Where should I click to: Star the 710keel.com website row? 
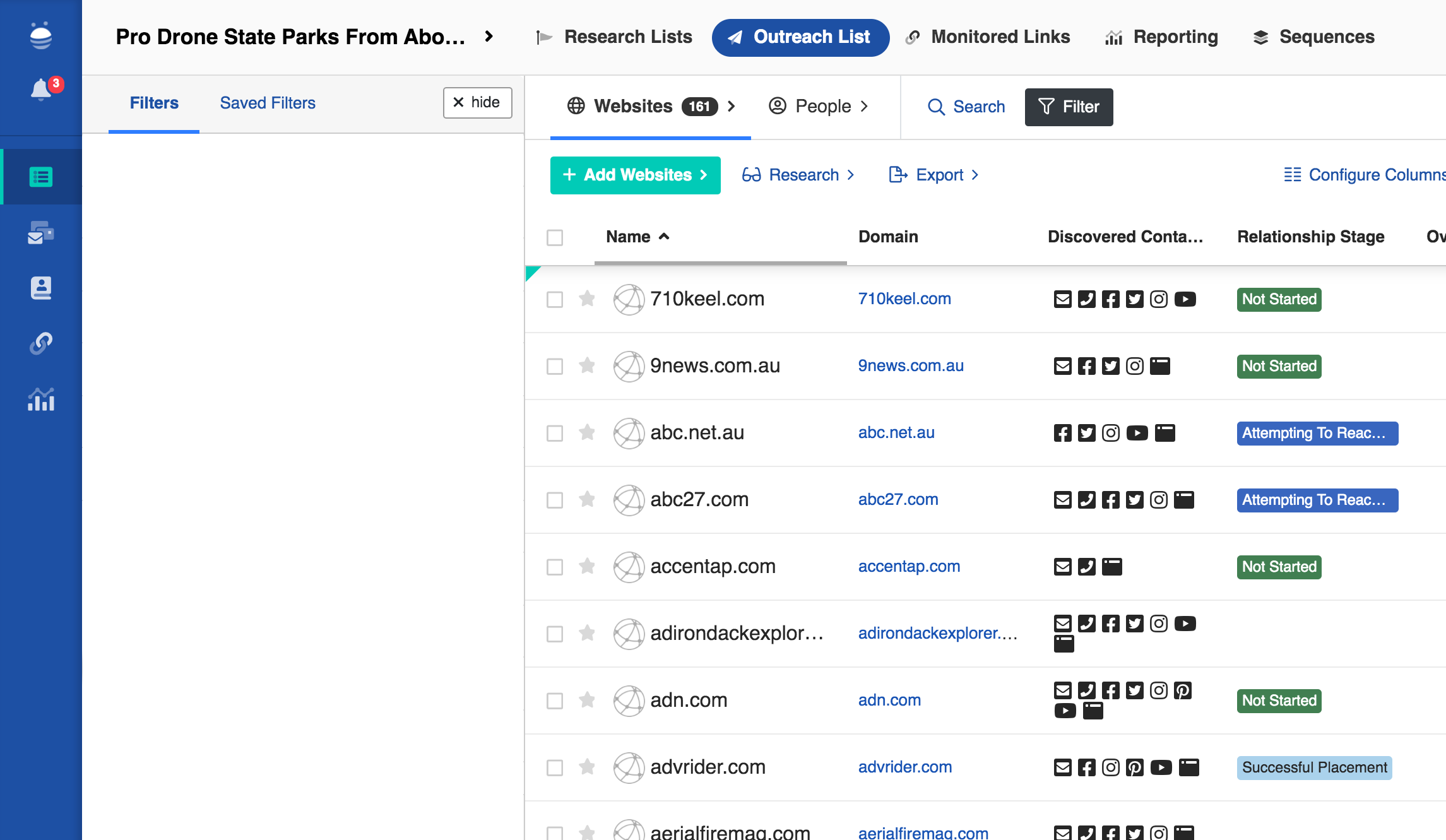pyautogui.click(x=587, y=299)
